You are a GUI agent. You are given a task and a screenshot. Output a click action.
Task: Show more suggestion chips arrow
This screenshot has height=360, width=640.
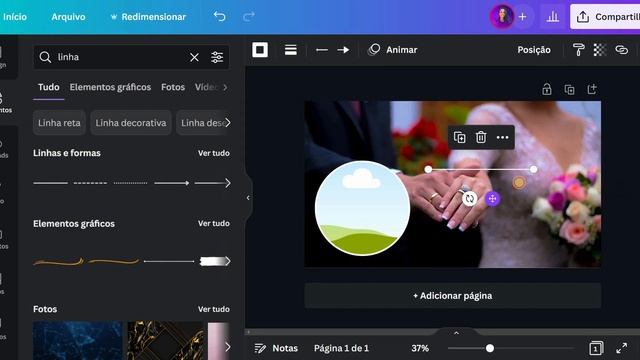pos(228,123)
